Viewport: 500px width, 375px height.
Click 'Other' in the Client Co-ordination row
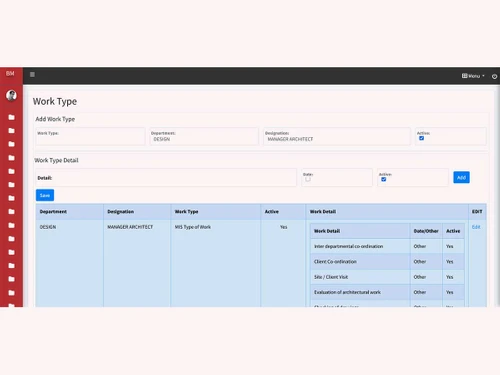click(x=420, y=262)
